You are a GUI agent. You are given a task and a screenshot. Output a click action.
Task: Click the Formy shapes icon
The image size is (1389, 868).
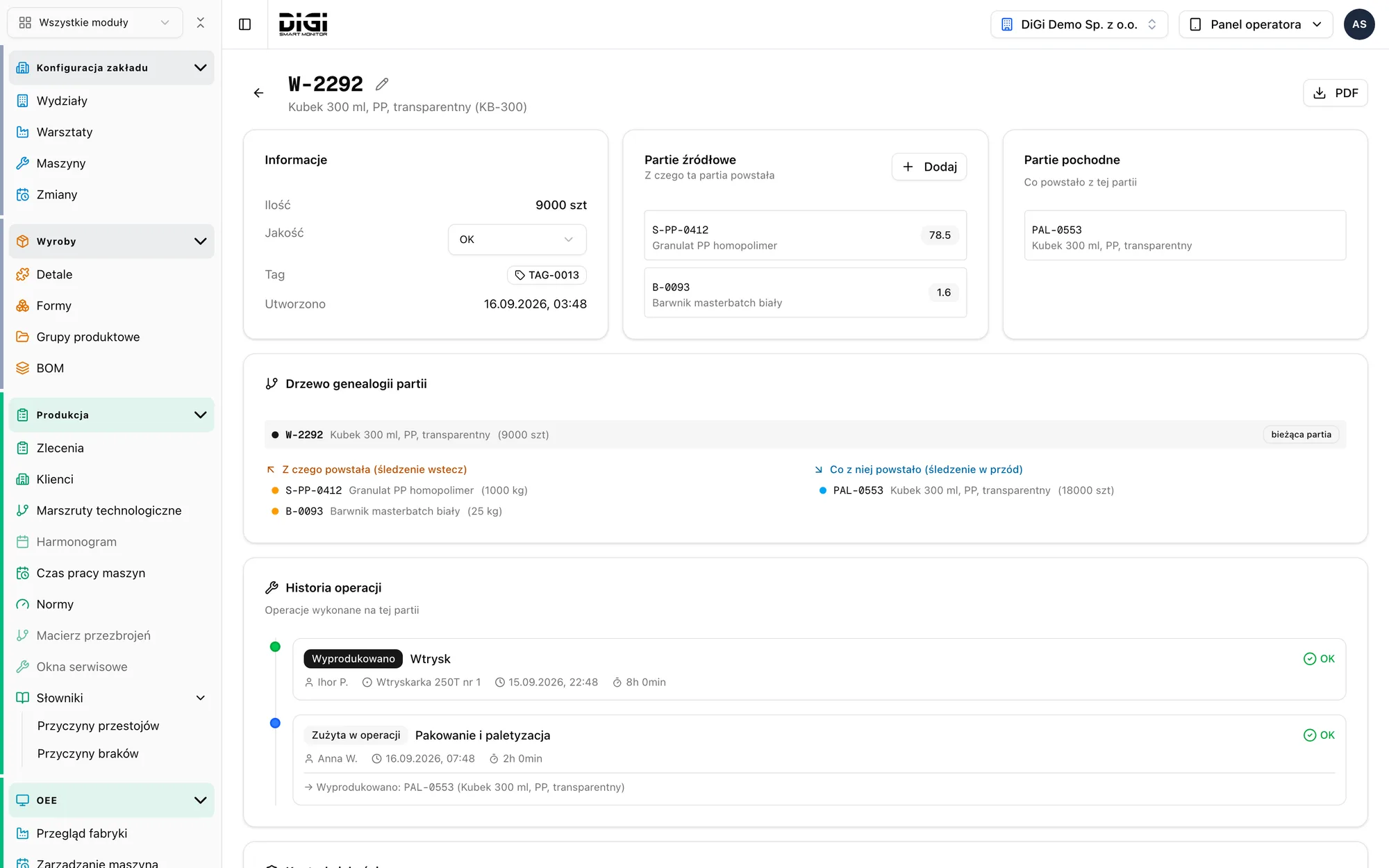[x=23, y=306]
